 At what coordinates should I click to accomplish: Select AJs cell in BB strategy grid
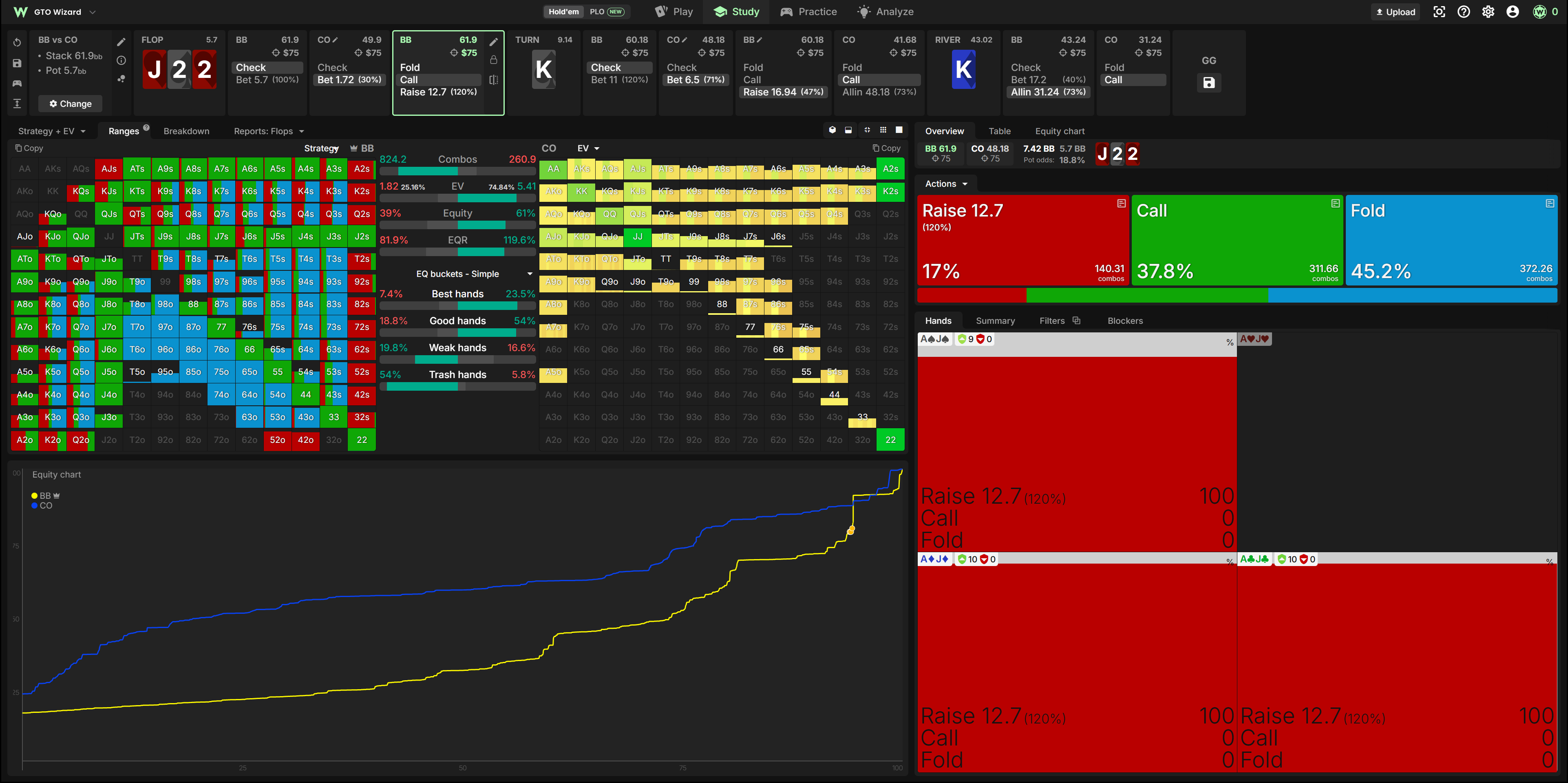click(x=109, y=169)
